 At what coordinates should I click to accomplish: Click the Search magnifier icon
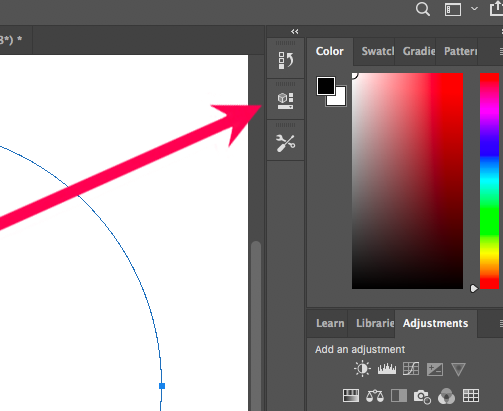coord(423,9)
